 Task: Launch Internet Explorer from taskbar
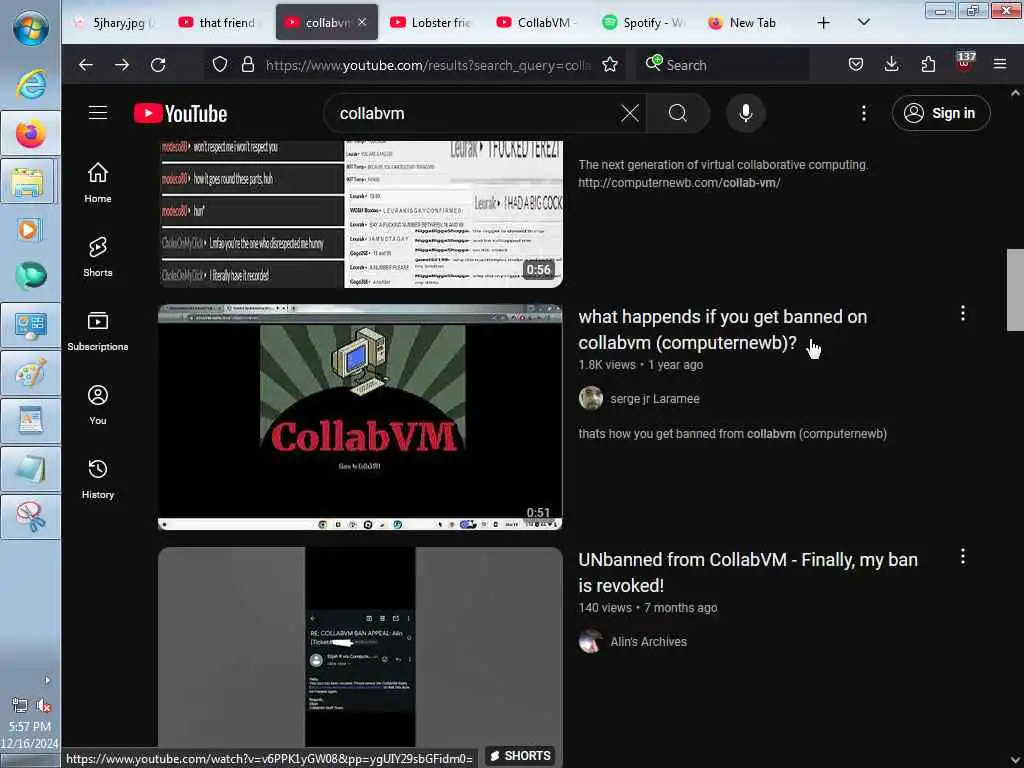click(30, 84)
